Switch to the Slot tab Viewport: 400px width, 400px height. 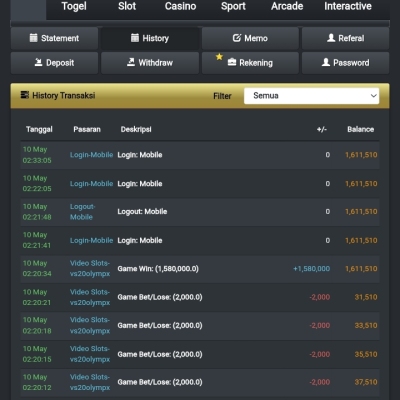(127, 6)
